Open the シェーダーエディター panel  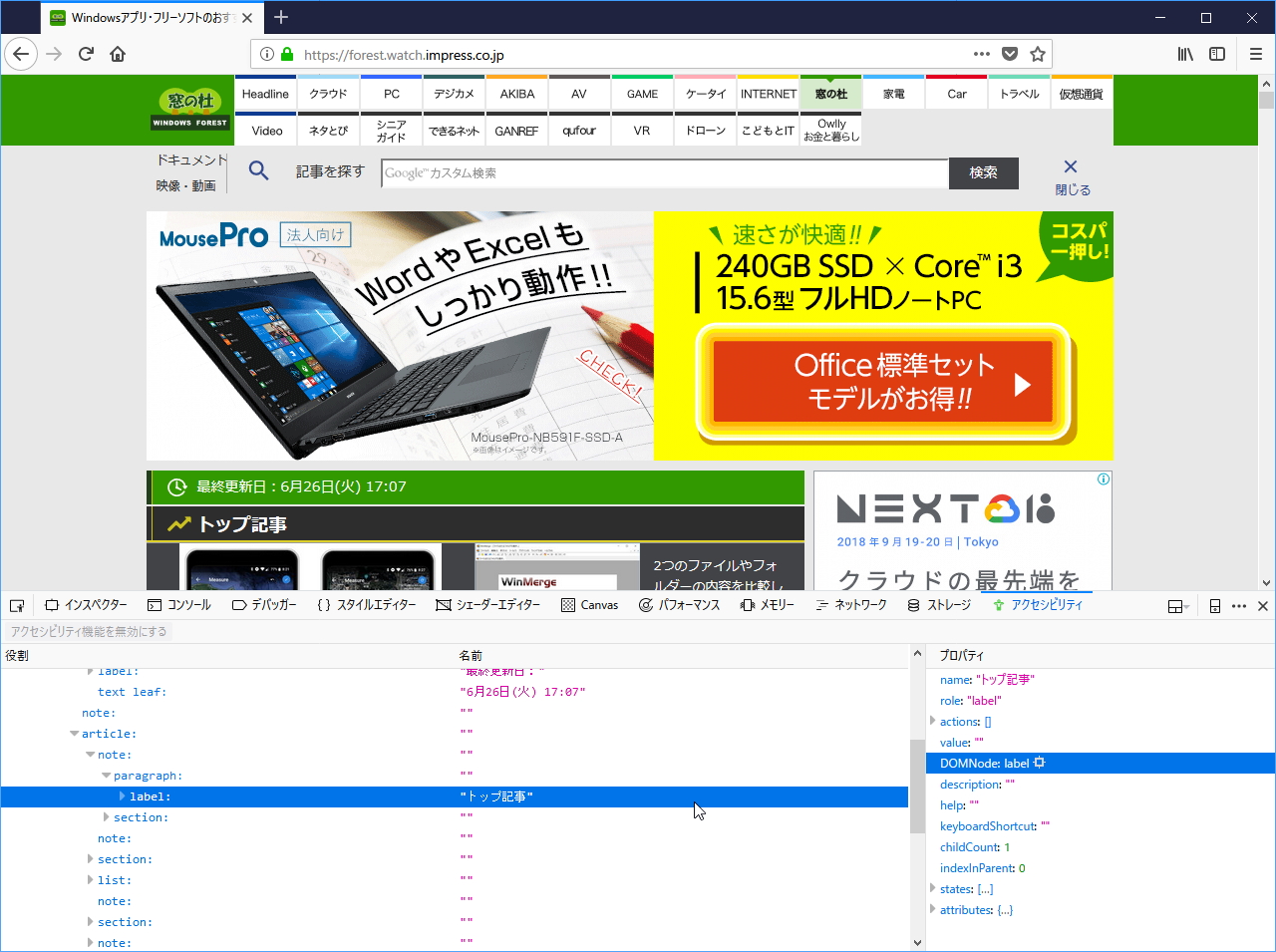pos(492,604)
